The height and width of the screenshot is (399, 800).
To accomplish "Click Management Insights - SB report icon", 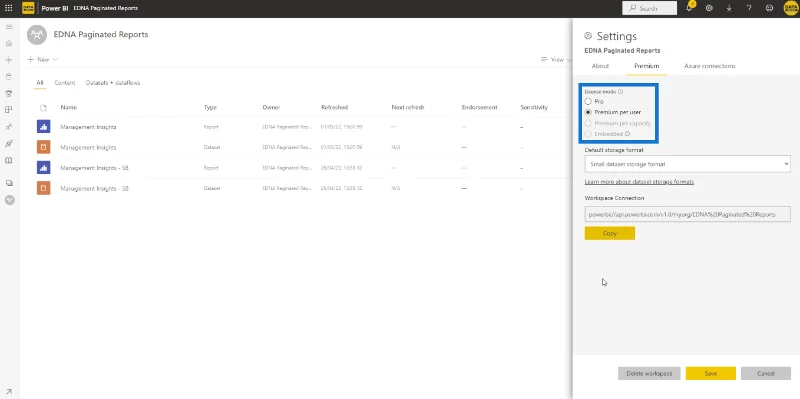I will (x=43, y=167).
